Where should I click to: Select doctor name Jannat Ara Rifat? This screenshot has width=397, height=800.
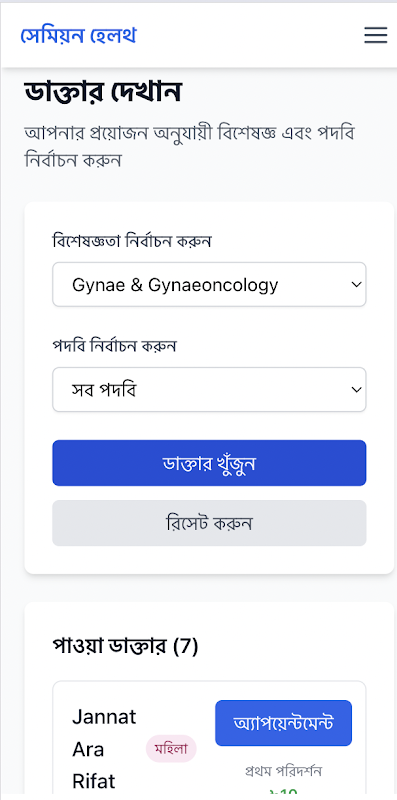coord(104,749)
